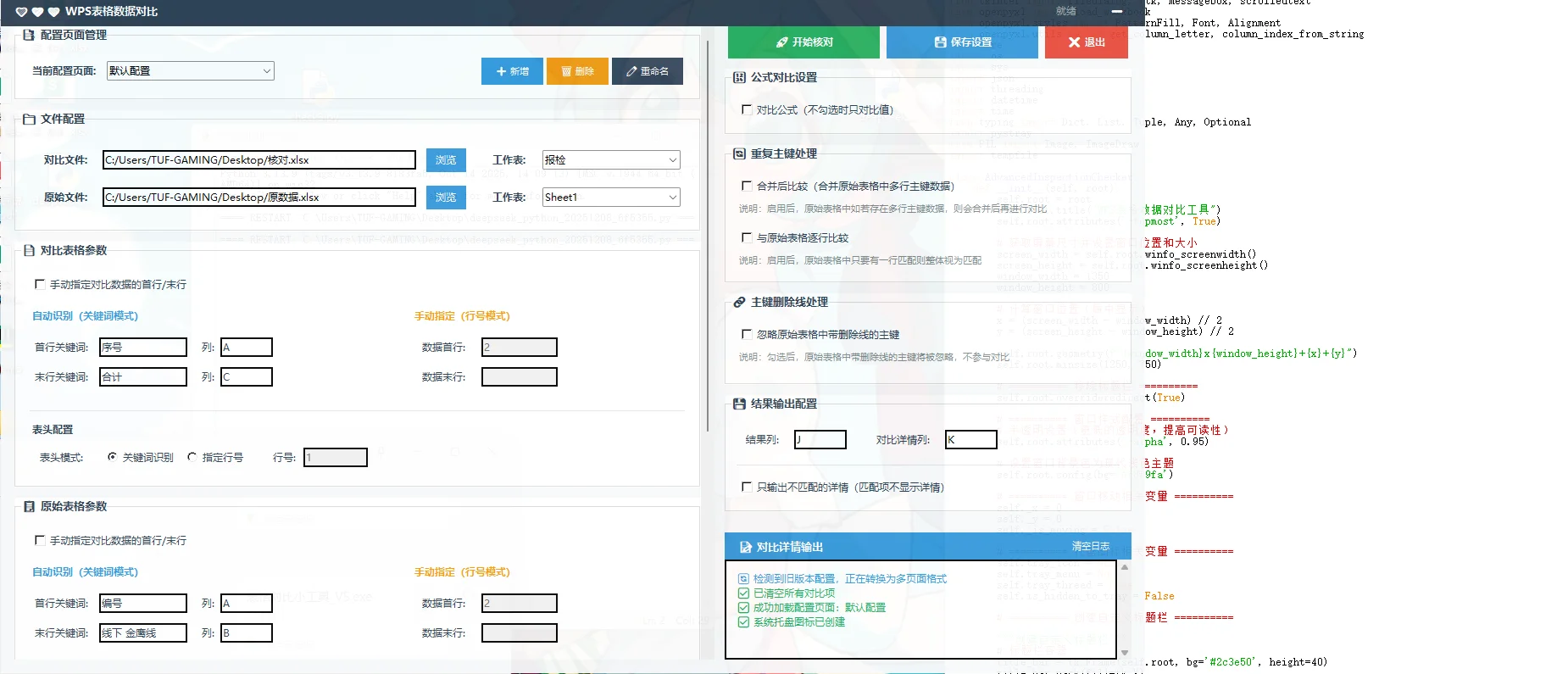Click the 首行关键词 field containing 编号
The height and width of the screenshot is (674, 1568).
click(142, 604)
